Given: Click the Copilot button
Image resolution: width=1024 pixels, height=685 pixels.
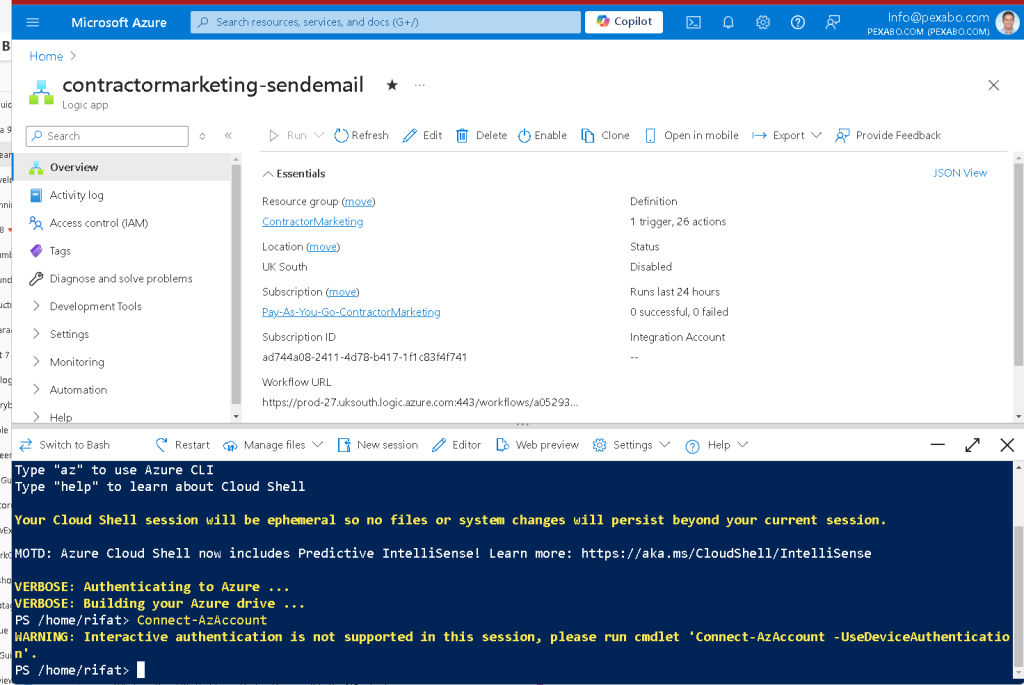Looking at the screenshot, I should pyautogui.click(x=624, y=22).
